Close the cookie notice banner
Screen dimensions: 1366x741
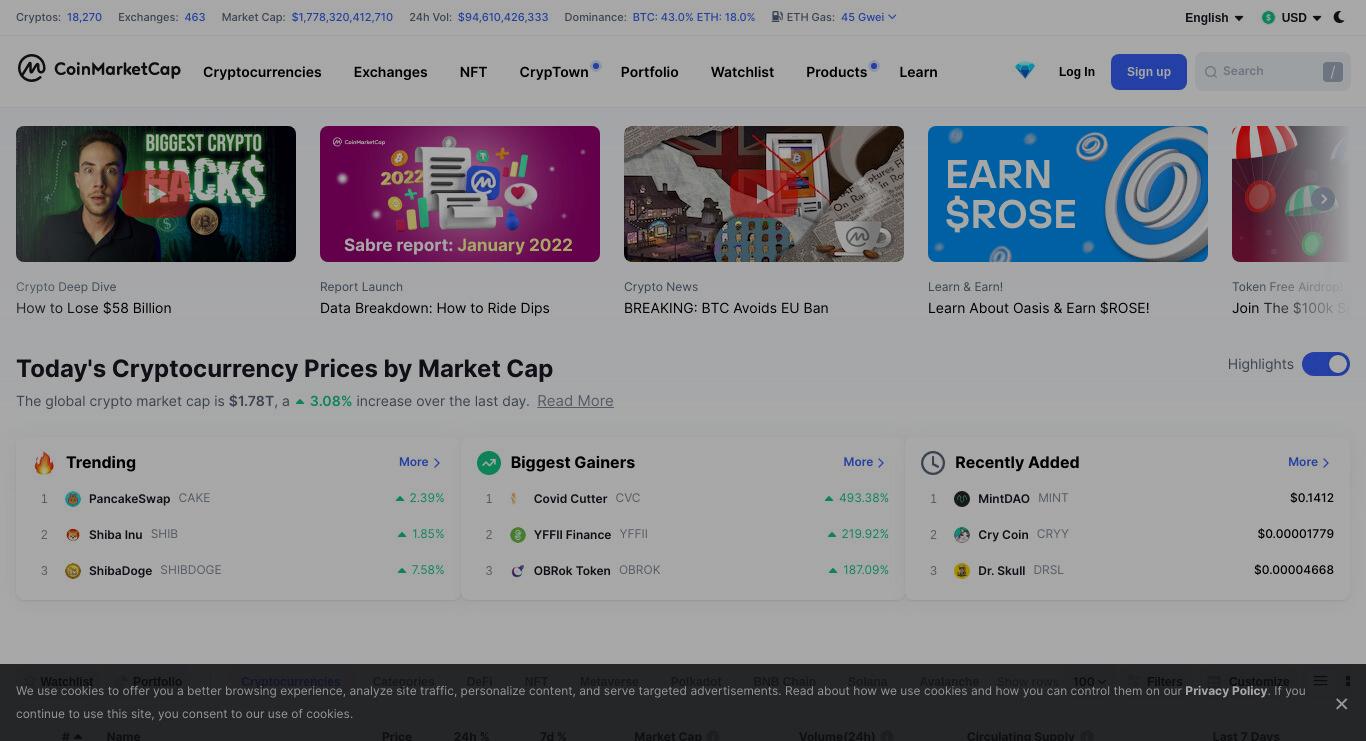click(1341, 704)
